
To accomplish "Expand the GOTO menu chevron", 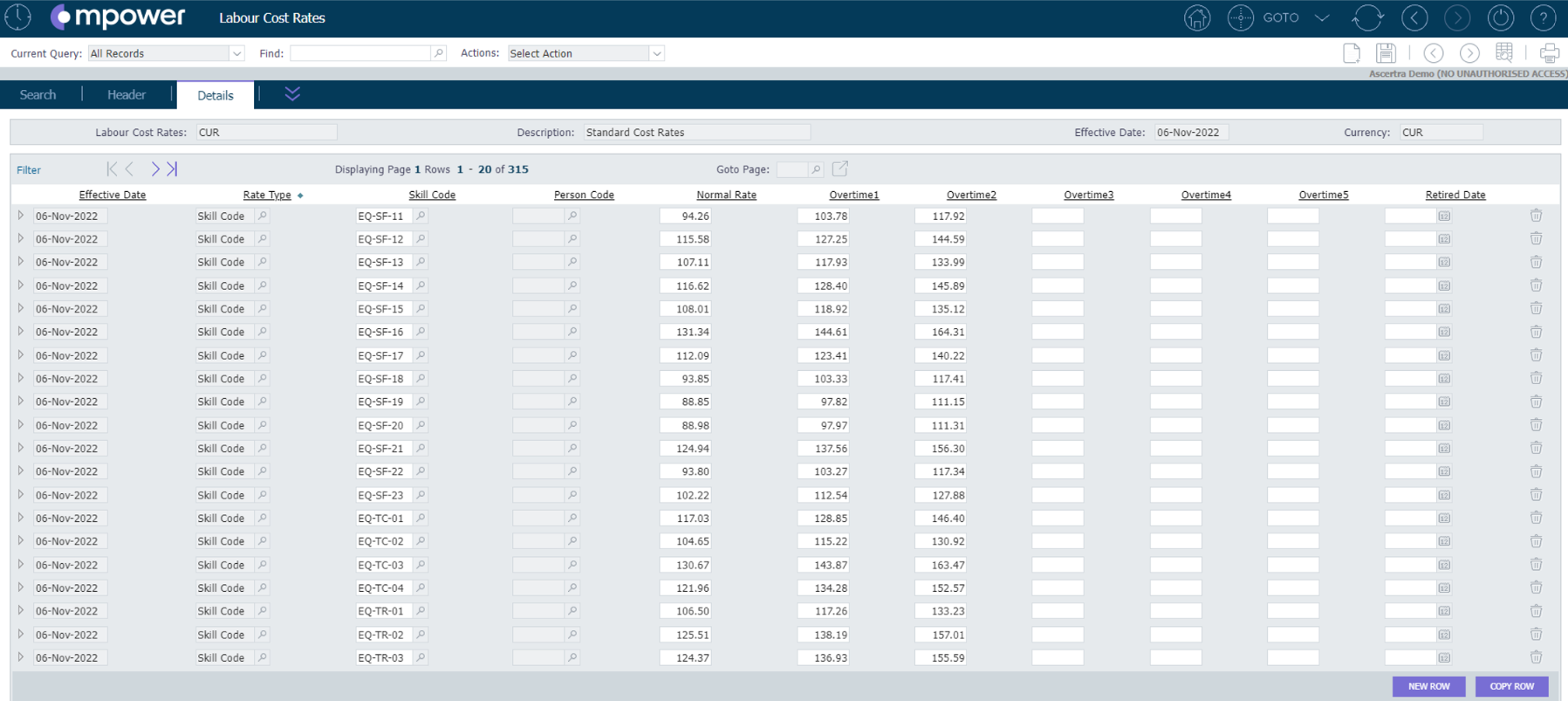I will (1322, 17).
